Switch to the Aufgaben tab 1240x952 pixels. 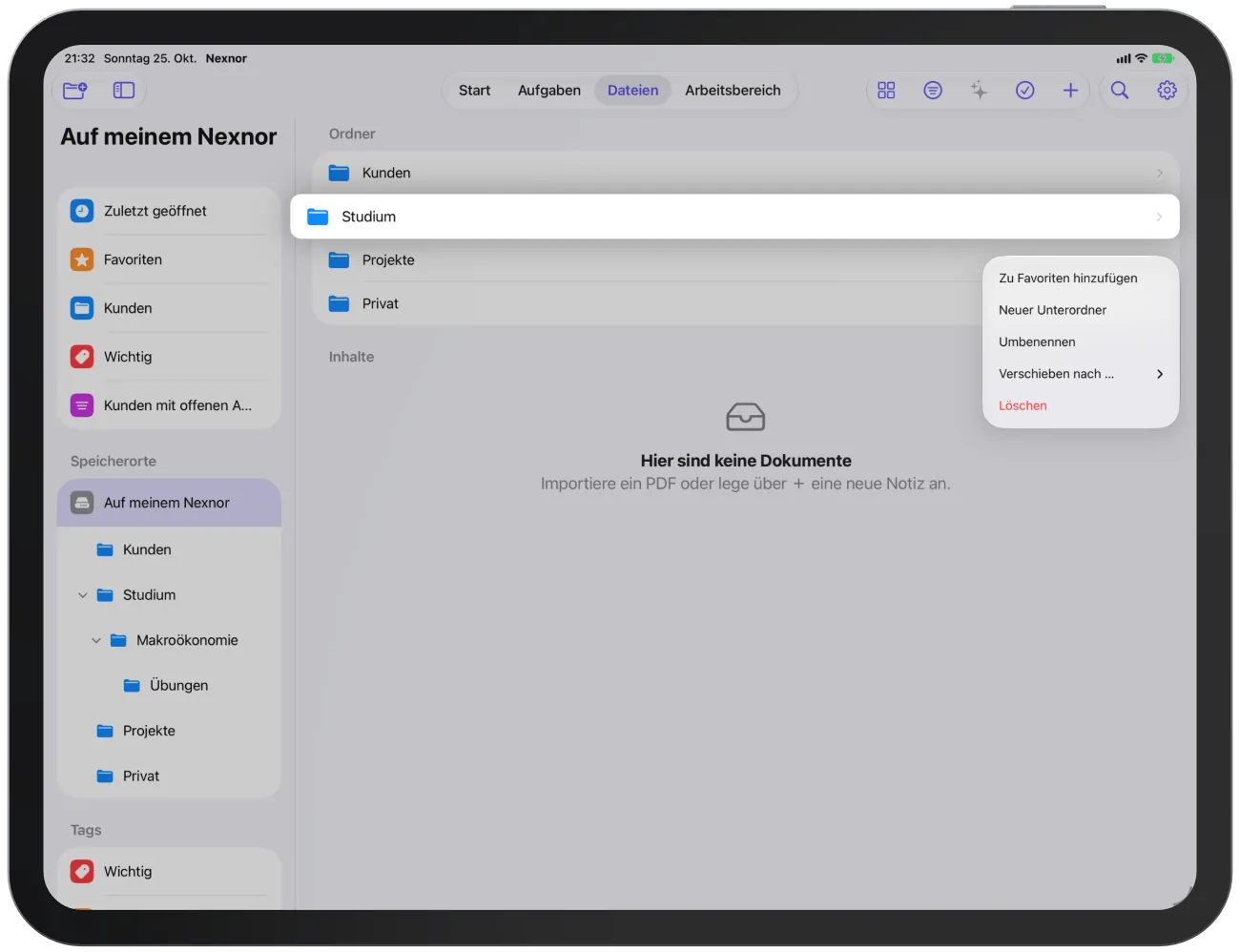tap(549, 91)
